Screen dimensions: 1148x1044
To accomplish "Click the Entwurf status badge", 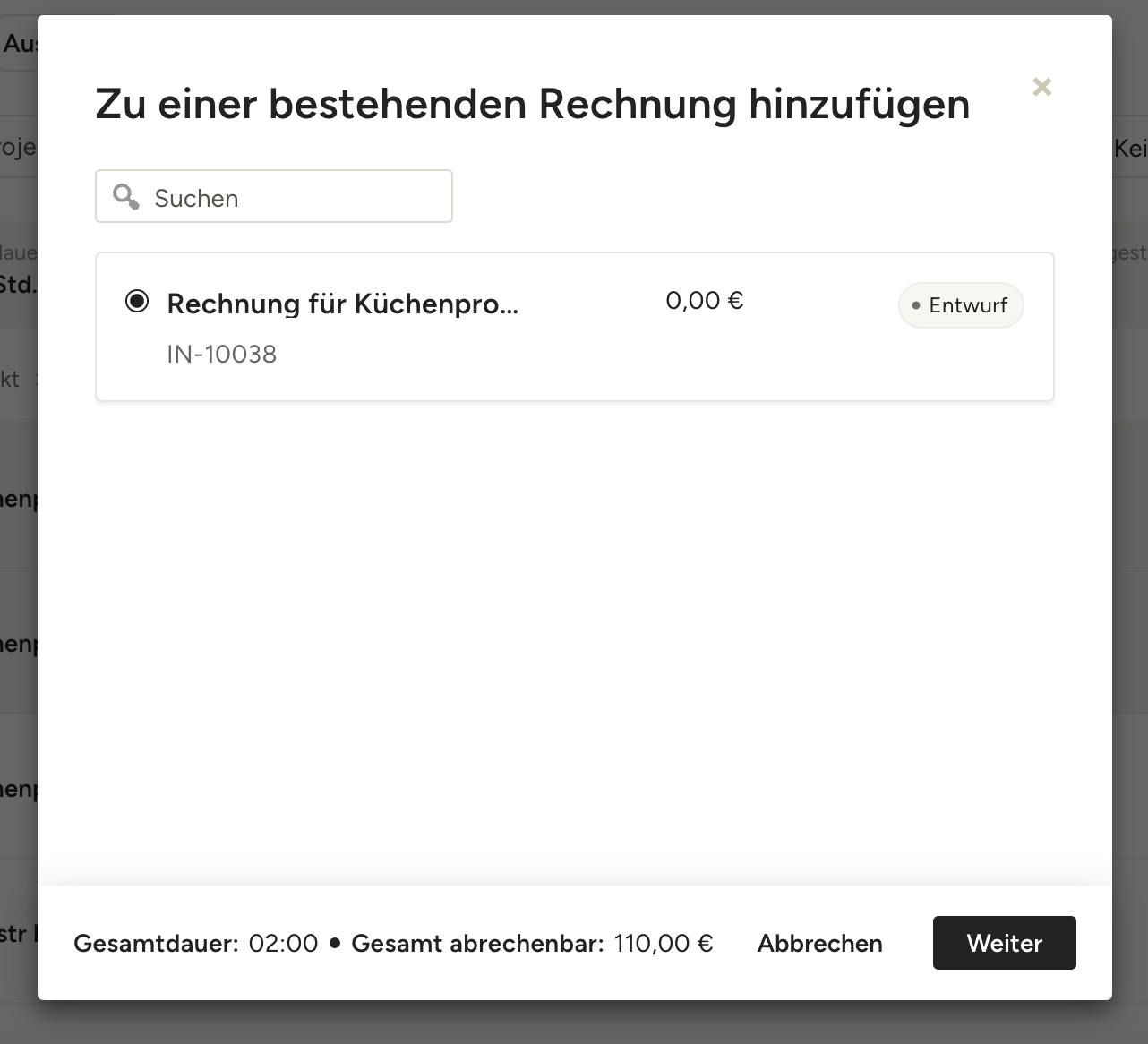I will coord(961,305).
